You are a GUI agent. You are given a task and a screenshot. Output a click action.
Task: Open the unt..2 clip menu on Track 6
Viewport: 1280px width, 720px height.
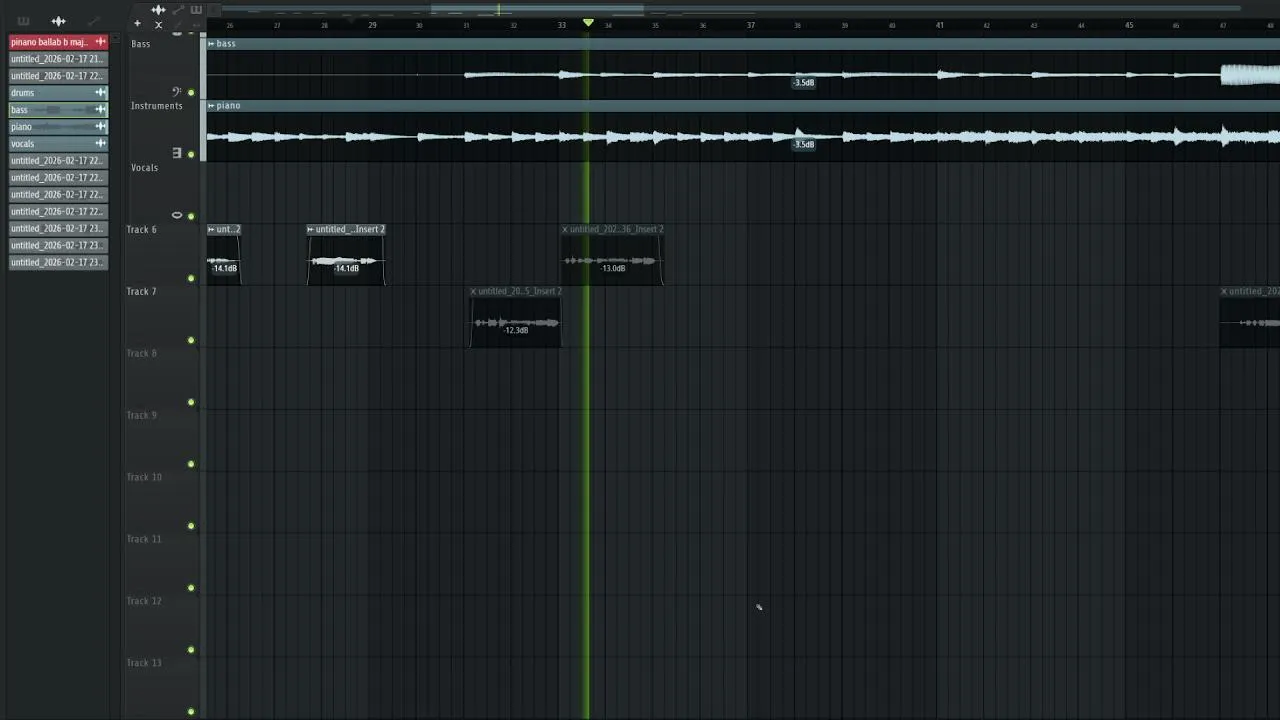pyautogui.click(x=211, y=229)
